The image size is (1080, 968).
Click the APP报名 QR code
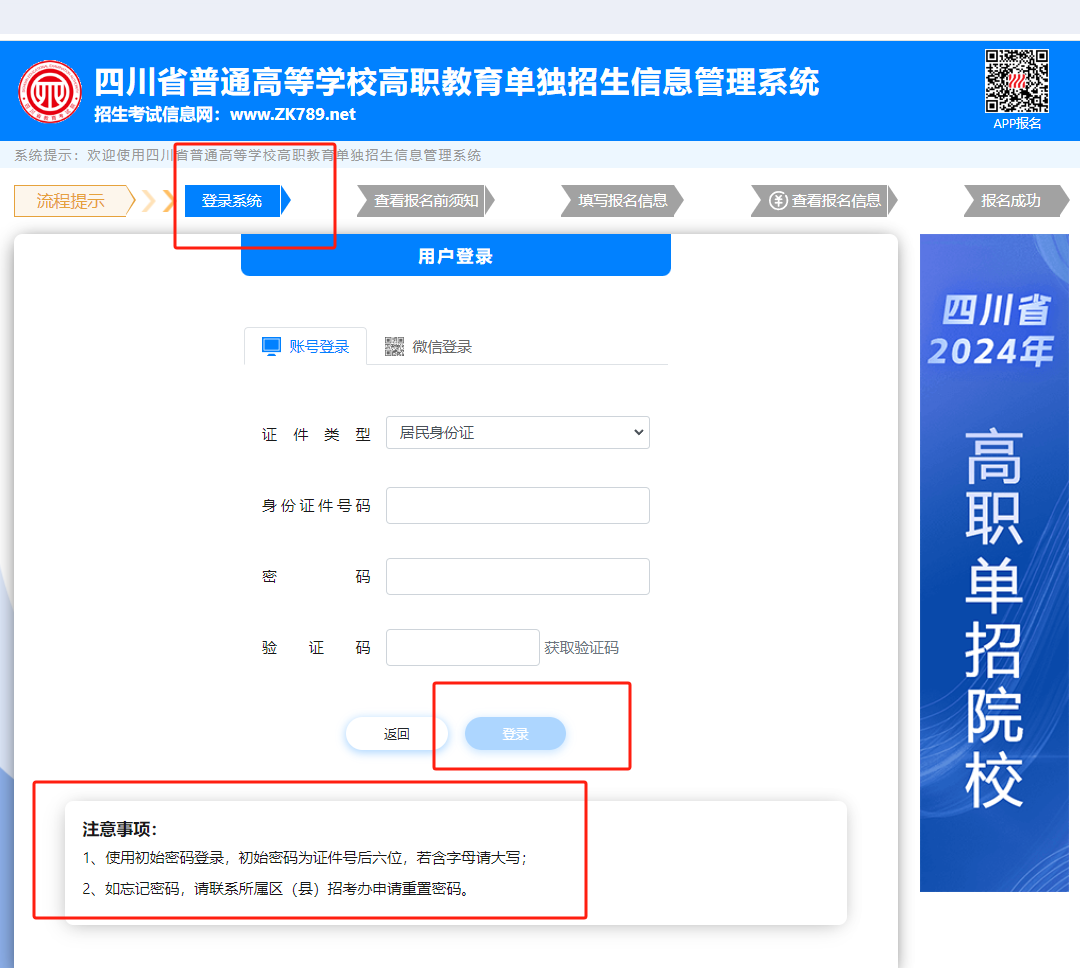(x=1017, y=80)
